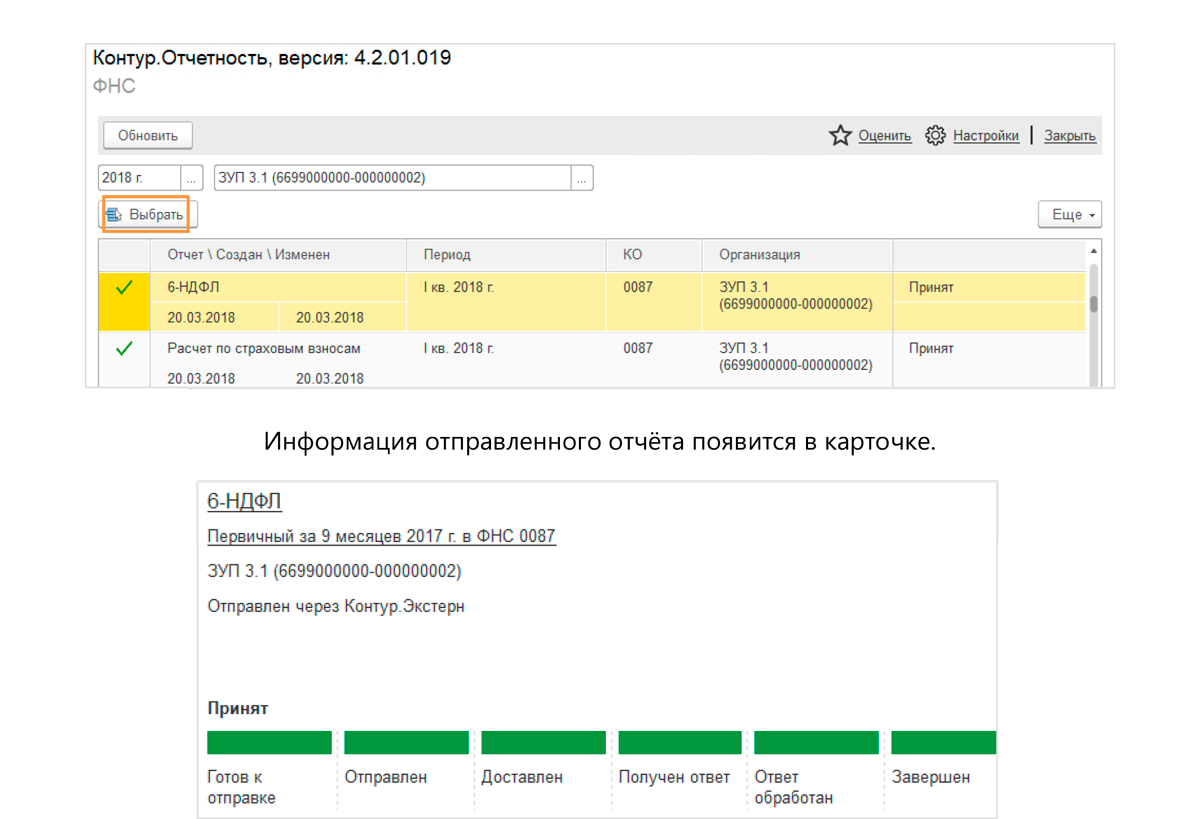The image size is (1200, 819).
Task: Click the green progress bar above Доставлен
Action: [543, 742]
